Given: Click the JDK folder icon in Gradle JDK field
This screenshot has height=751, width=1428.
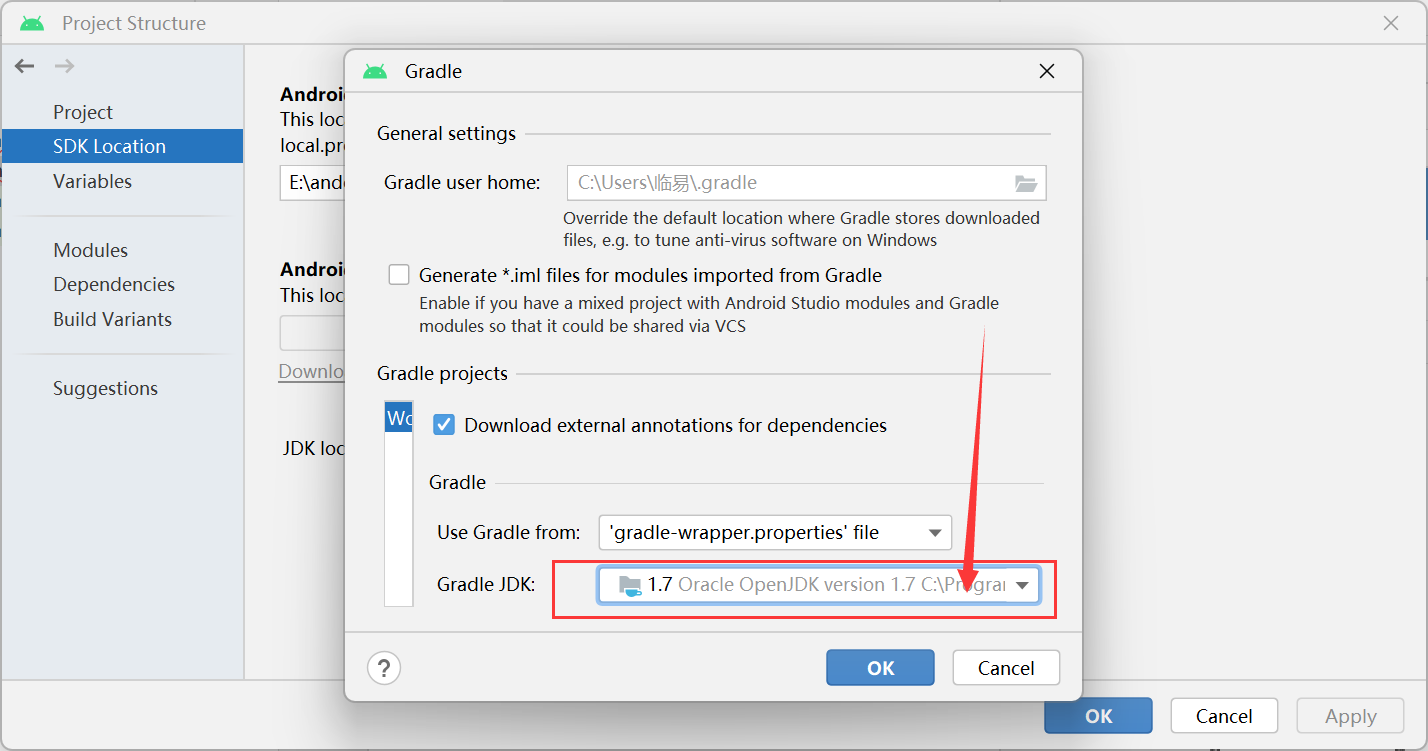Looking at the screenshot, I should pos(630,585).
